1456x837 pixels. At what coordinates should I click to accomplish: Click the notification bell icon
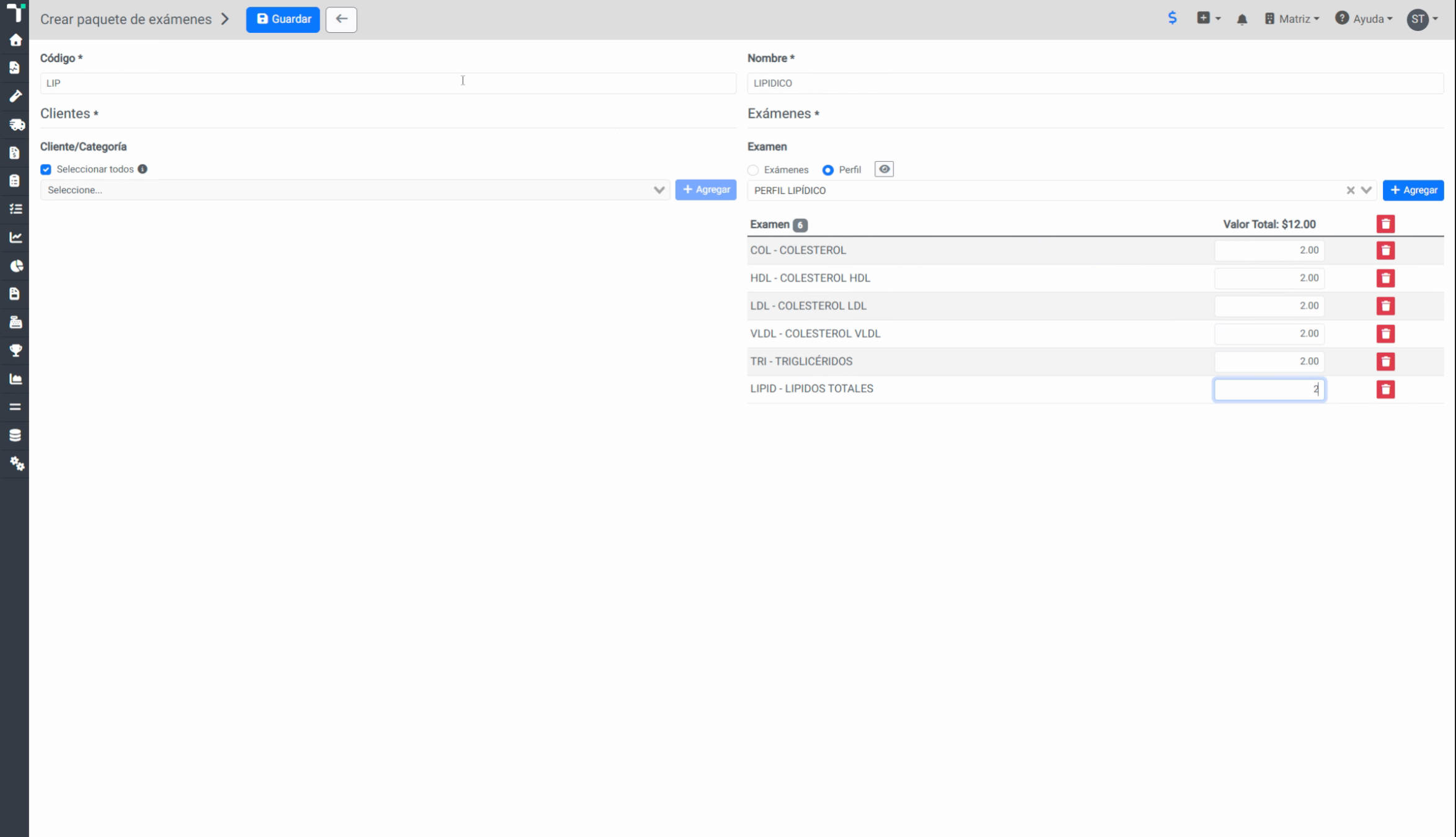[1242, 19]
